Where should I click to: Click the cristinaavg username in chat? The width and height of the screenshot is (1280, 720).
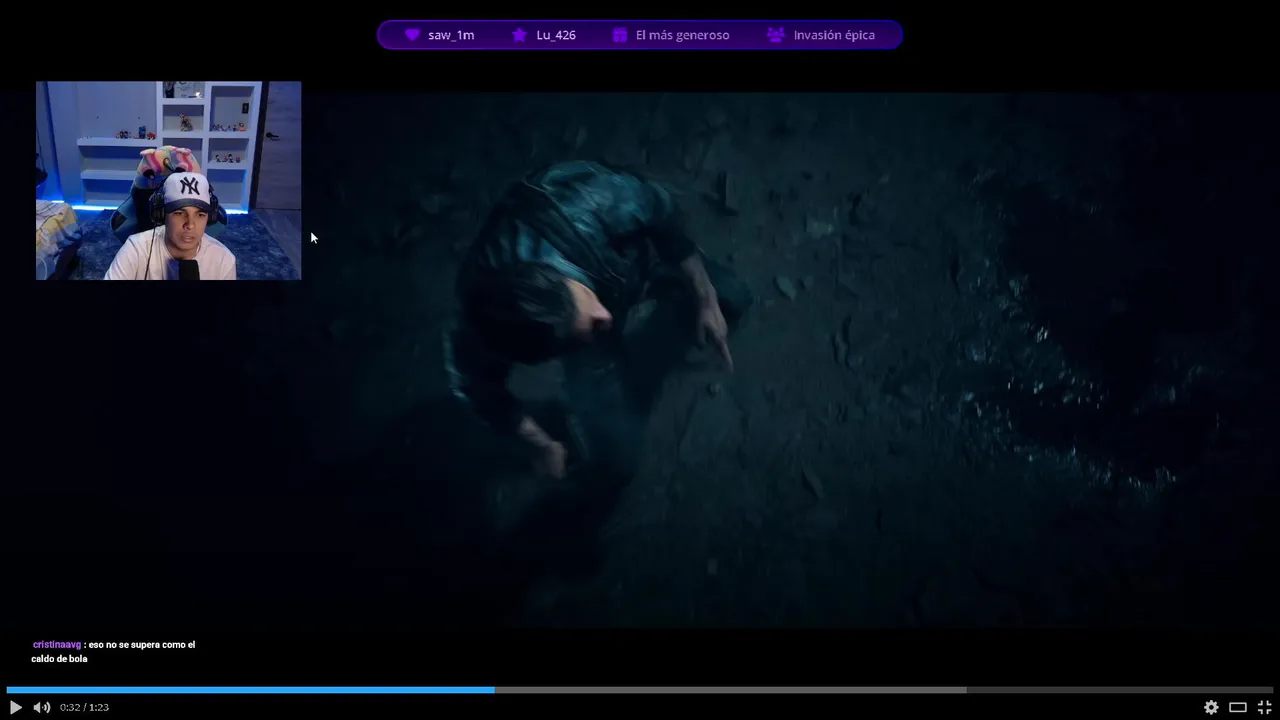[x=57, y=645]
